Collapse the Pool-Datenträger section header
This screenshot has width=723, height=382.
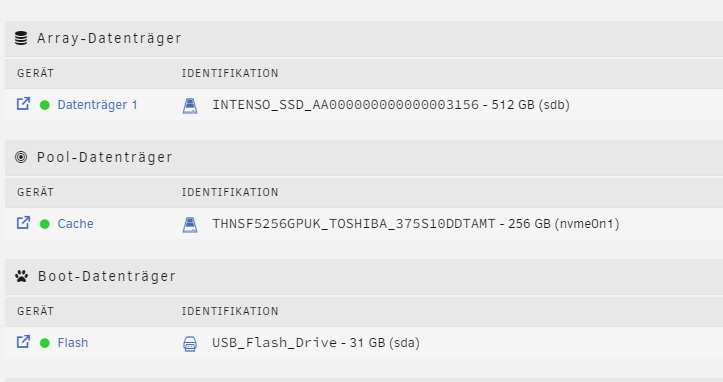(x=364, y=158)
